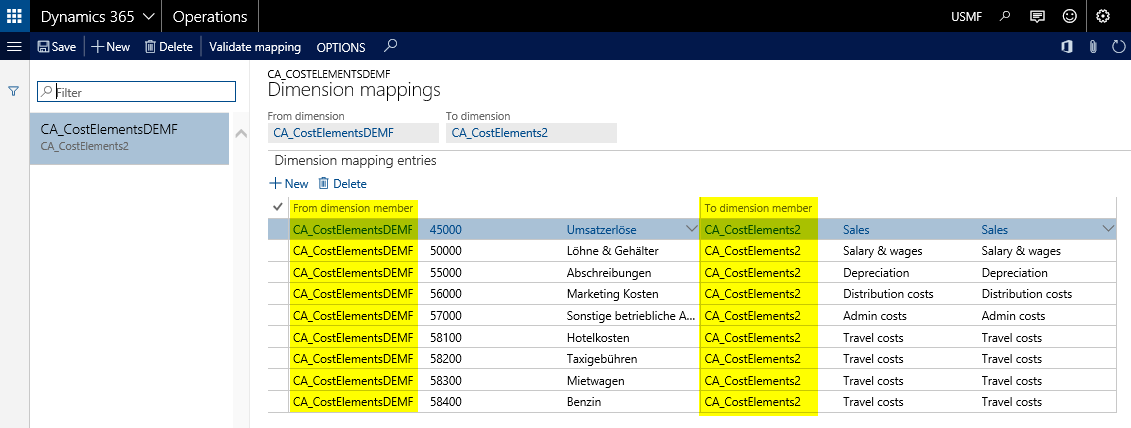Select the row checkbox for 50000 Löhne & Gehälter
The height and width of the screenshot is (428, 1131).
coord(278,251)
